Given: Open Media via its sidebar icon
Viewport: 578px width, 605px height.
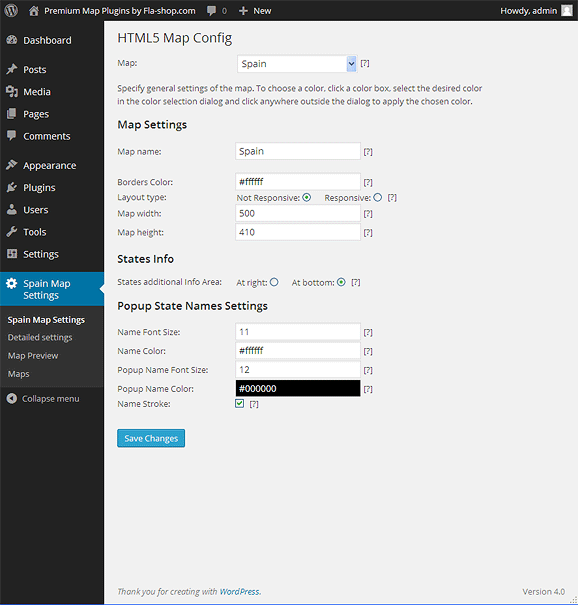Looking at the screenshot, I should click(12, 91).
